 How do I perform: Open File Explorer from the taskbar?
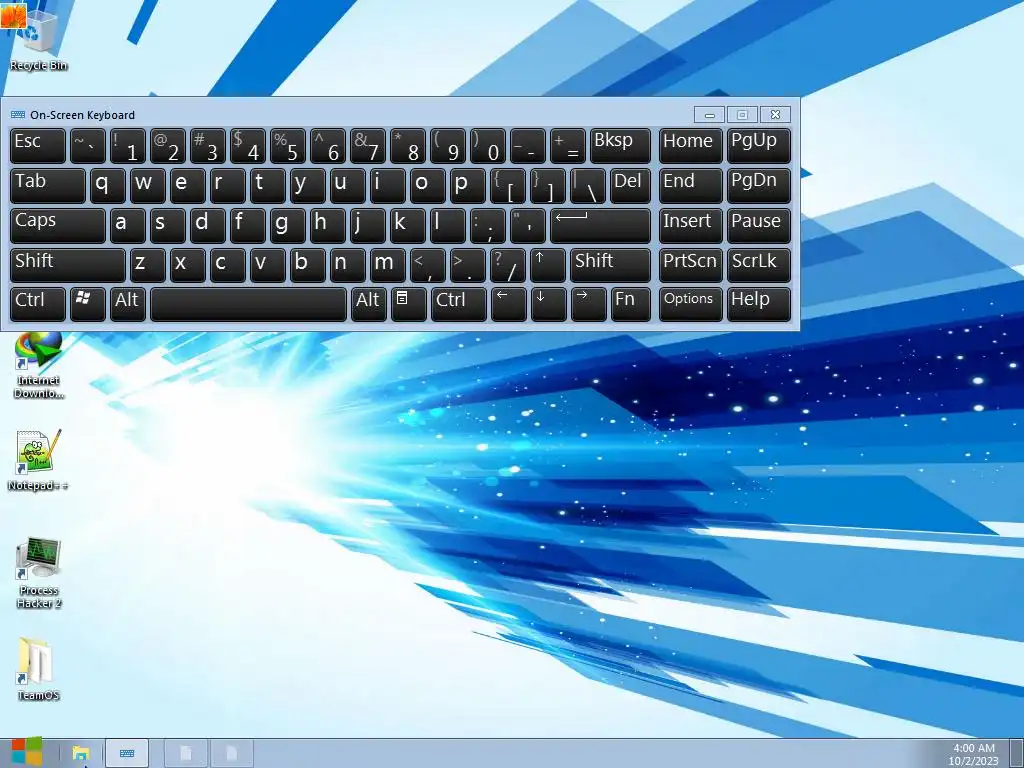click(x=80, y=753)
